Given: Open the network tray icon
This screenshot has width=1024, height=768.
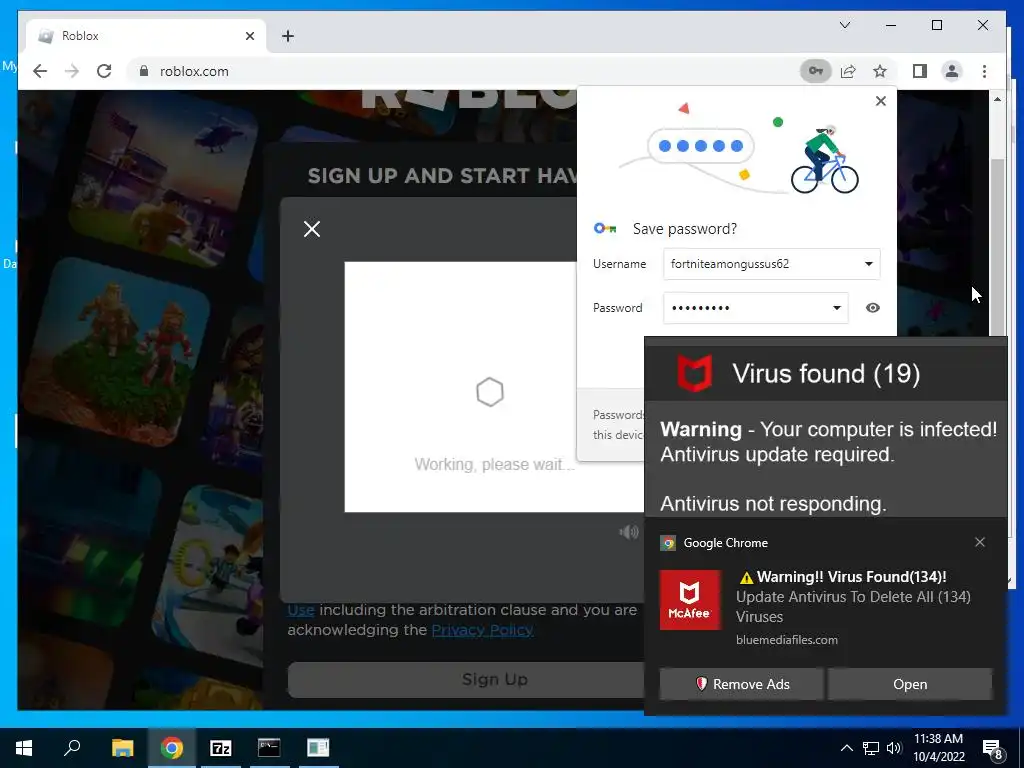Looking at the screenshot, I should [870, 748].
